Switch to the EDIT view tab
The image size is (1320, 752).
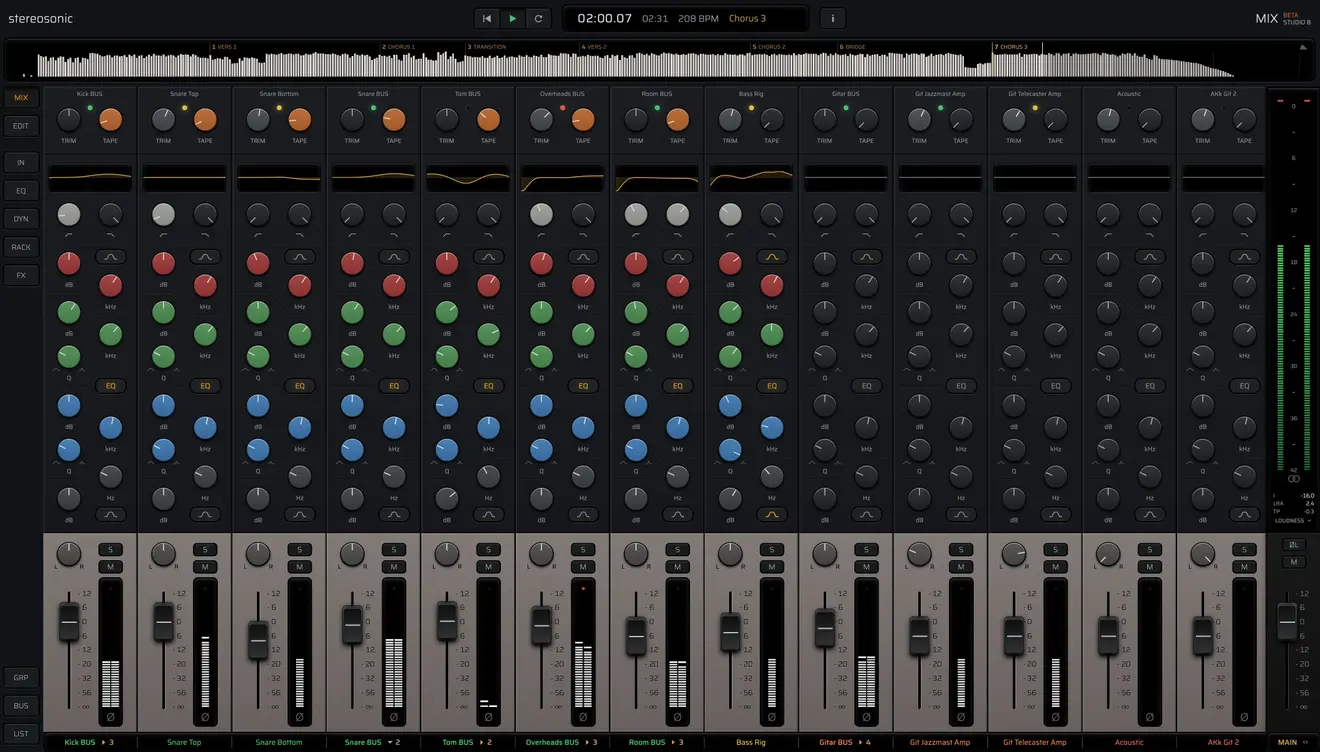click(21, 126)
